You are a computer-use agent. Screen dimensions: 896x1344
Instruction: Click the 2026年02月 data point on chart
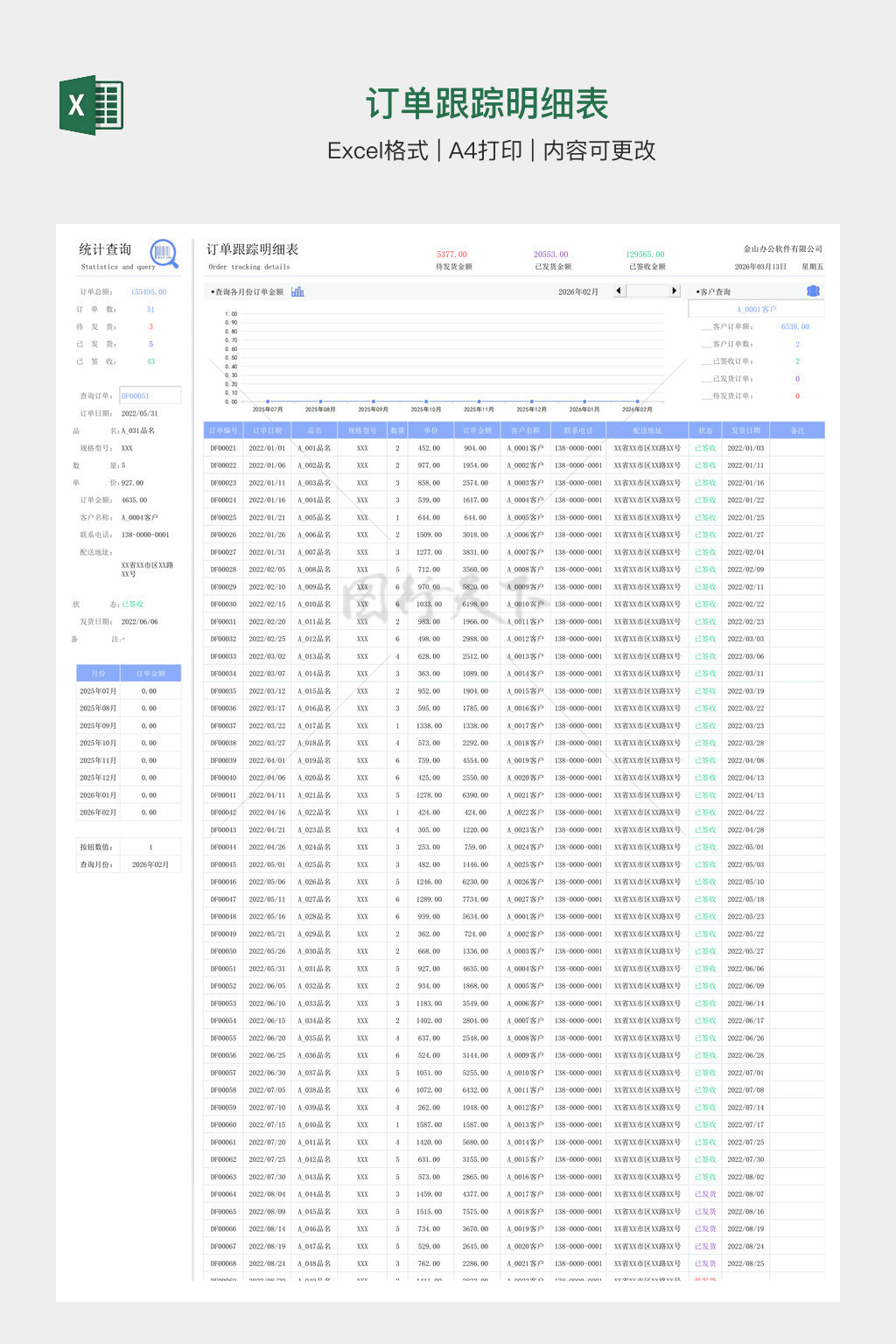click(637, 402)
